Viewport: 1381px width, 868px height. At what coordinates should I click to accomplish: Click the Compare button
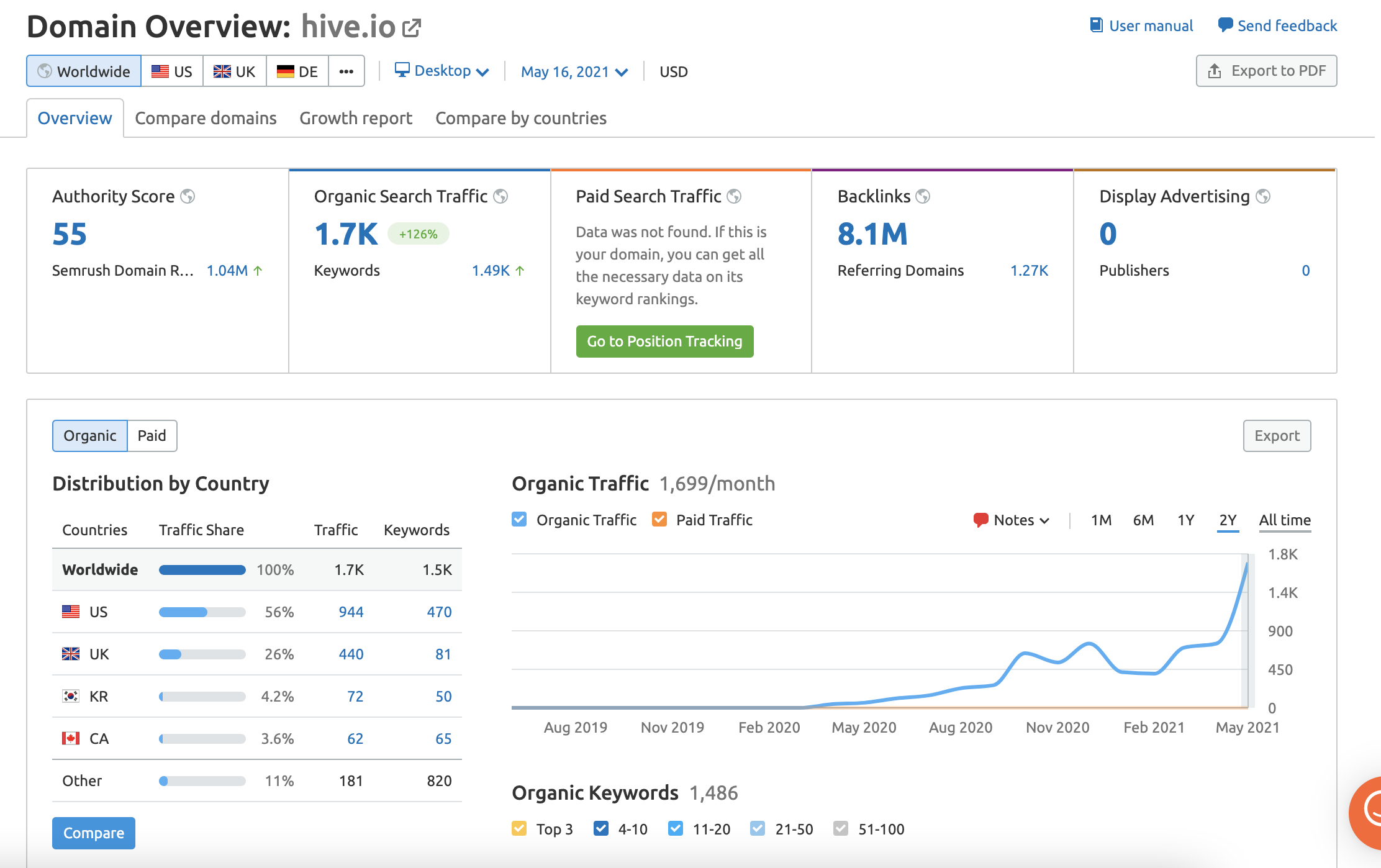(94, 833)
